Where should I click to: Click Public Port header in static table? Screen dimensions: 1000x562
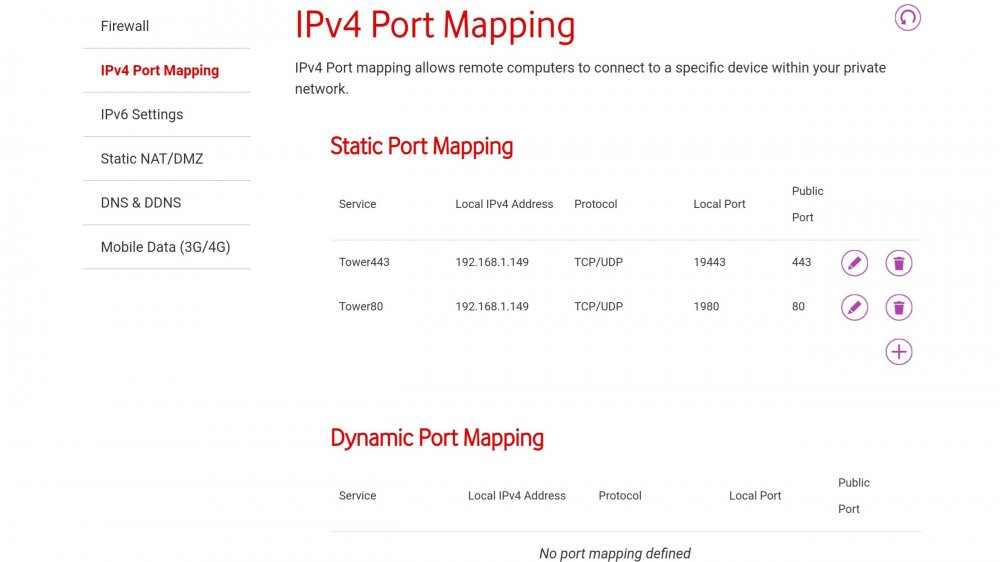pyautogui.click(x=807, y=204)
